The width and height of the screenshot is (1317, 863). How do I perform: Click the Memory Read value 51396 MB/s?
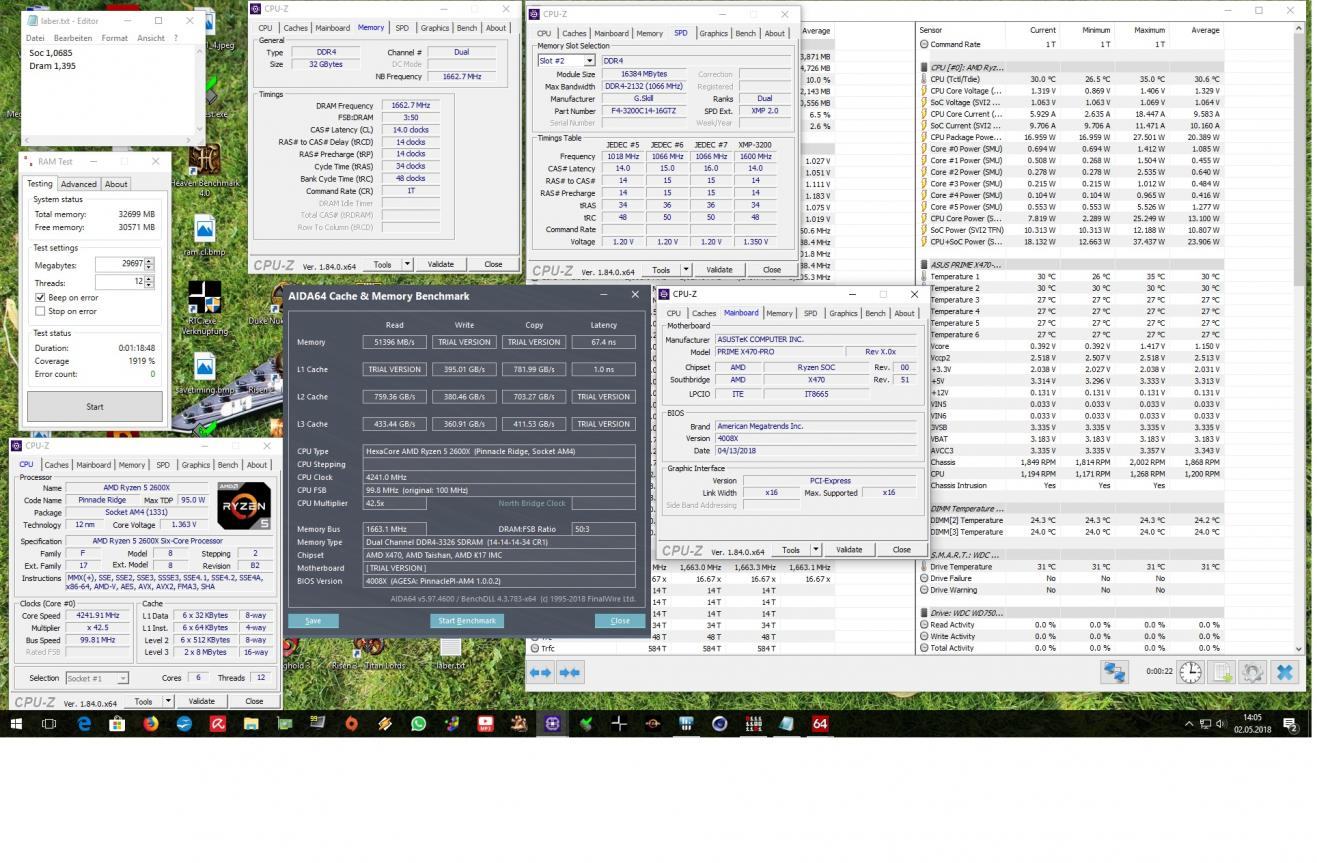[x=395, y=342]
